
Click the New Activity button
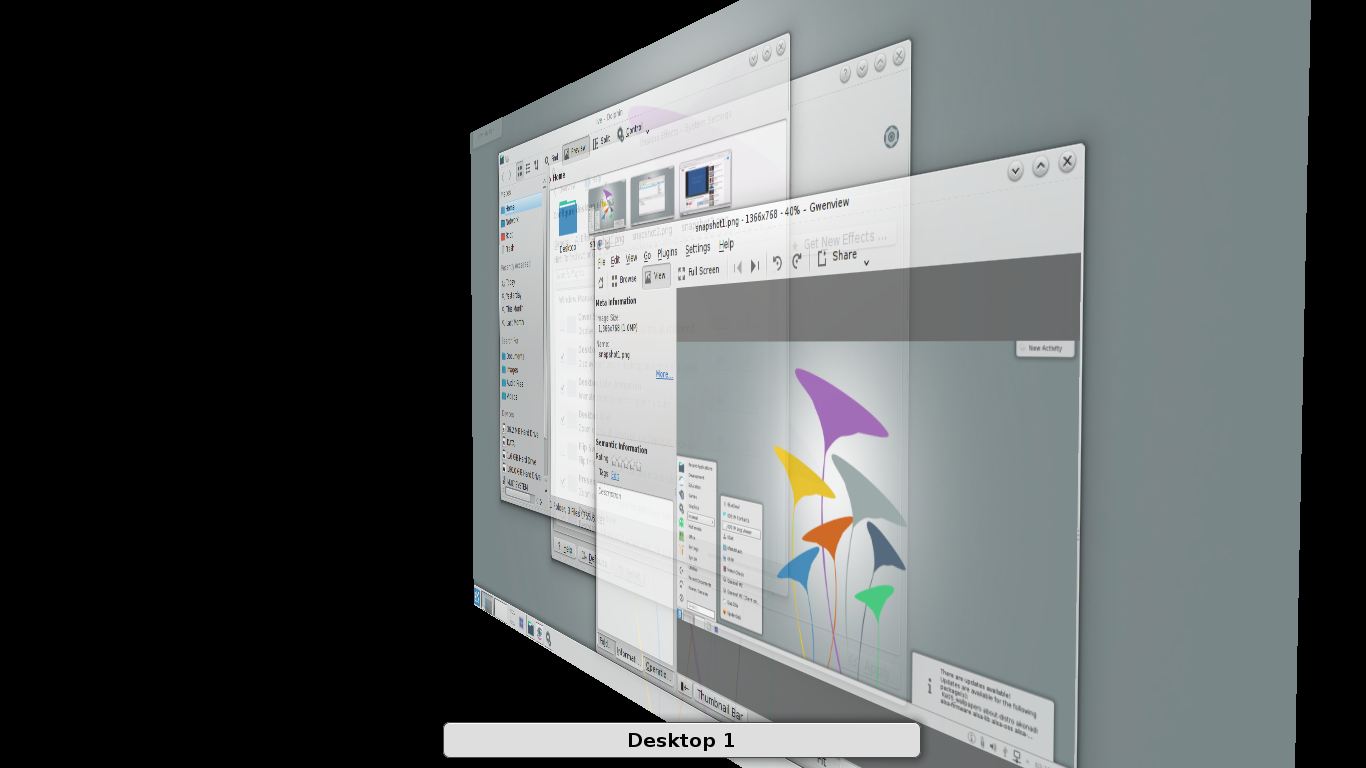(x=1045, y=348)
